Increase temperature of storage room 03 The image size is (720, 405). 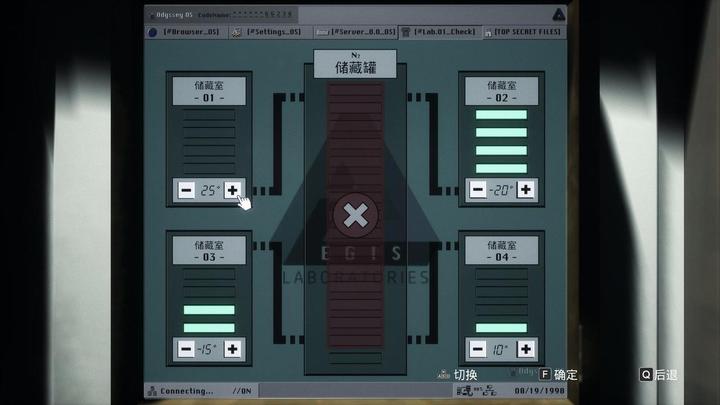click(x=232, y=349)
